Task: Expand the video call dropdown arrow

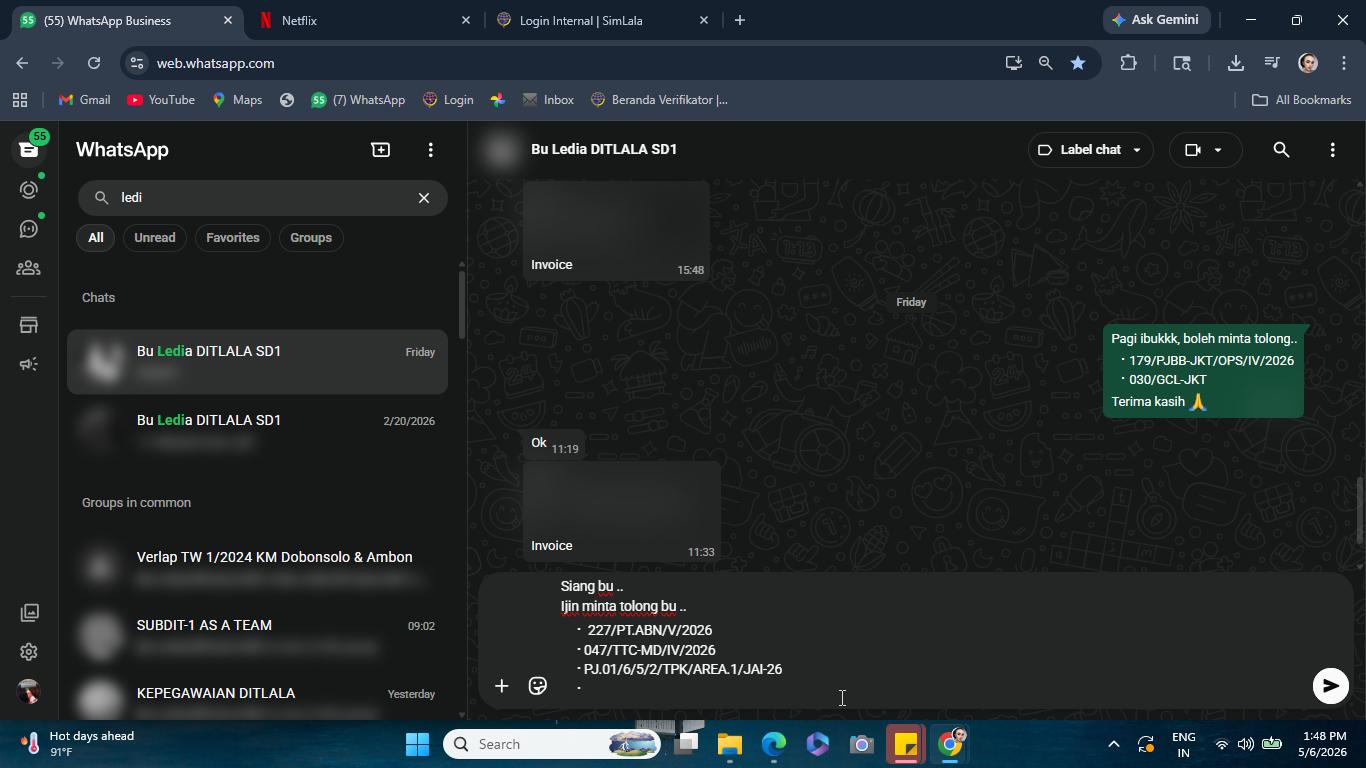Action: pyautogui.click(x=1218, y=150)
